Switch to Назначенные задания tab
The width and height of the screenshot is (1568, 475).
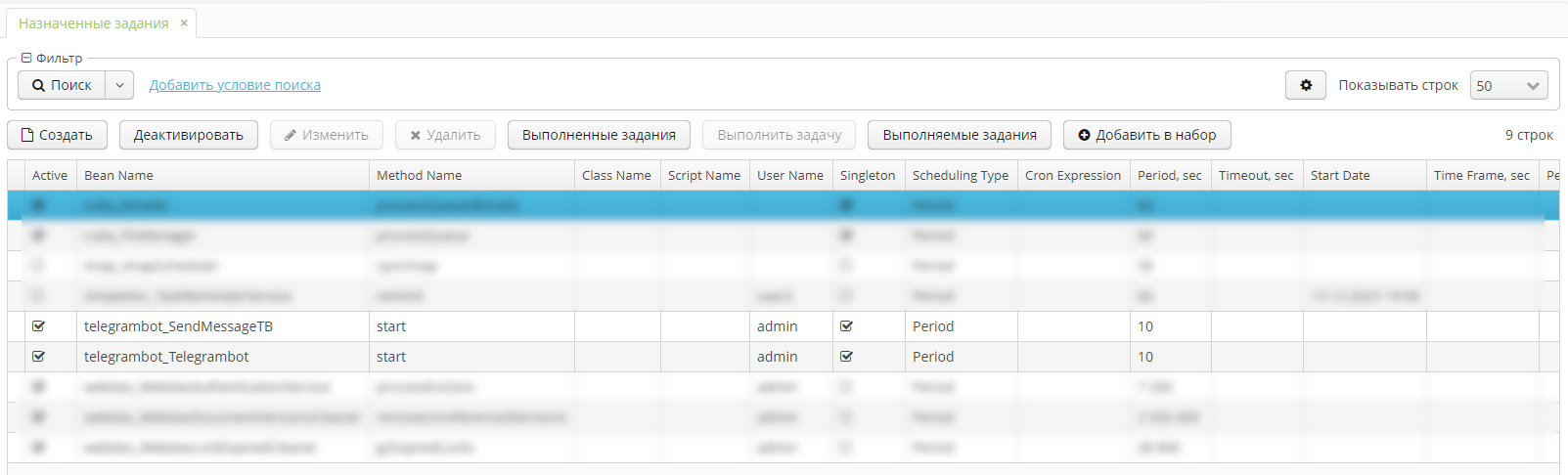(93, 22)
